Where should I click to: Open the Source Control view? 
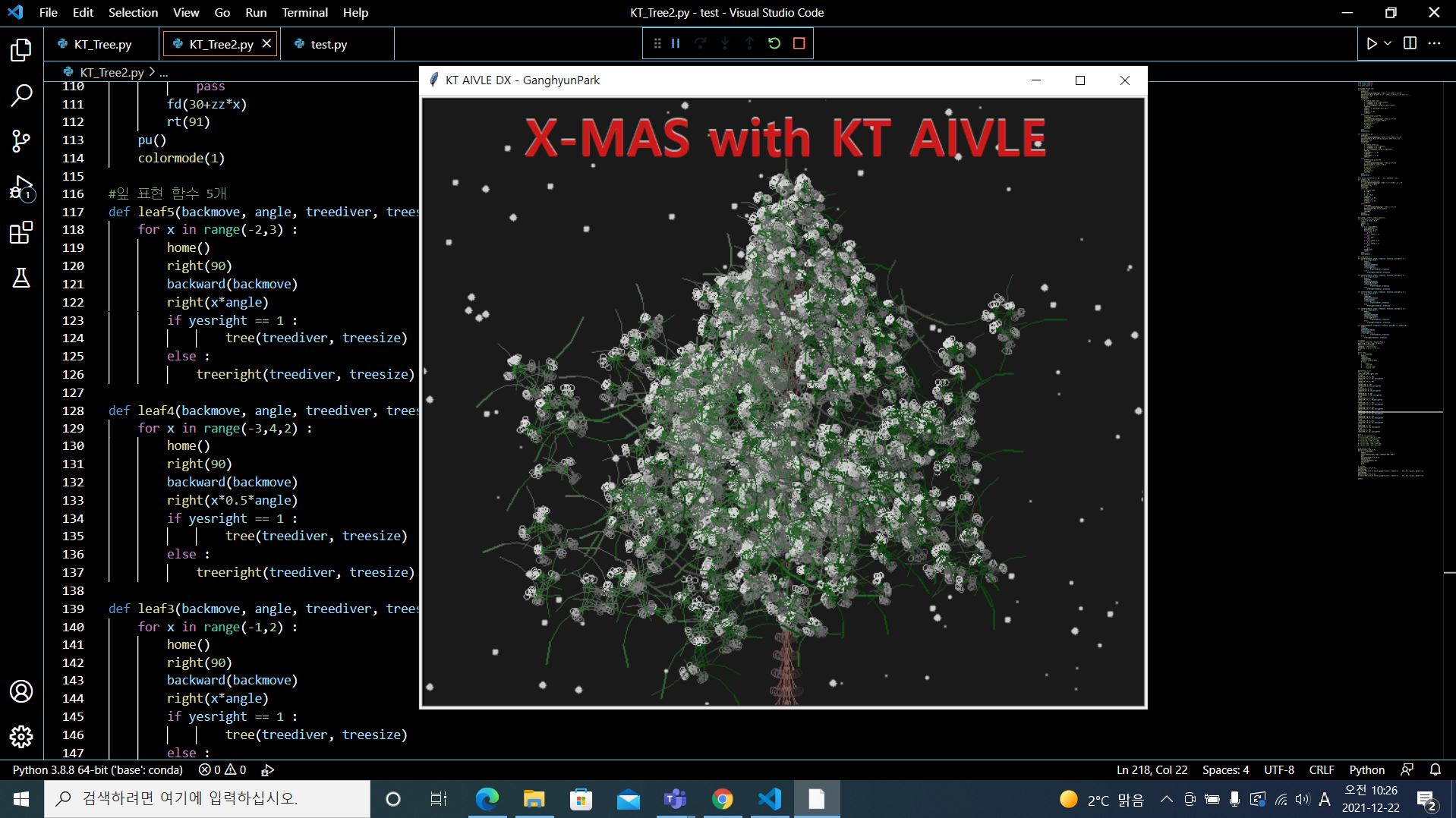(x=20, y=141)
